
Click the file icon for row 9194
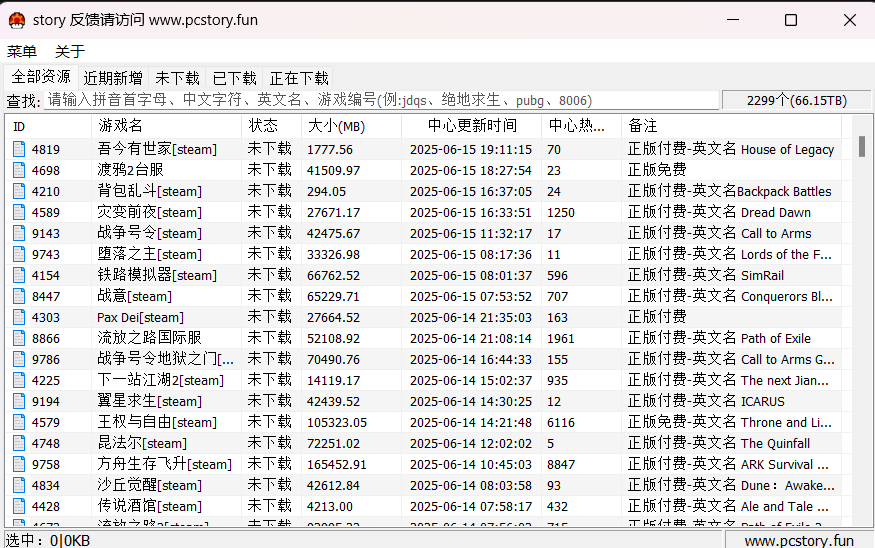pos(19,401)
